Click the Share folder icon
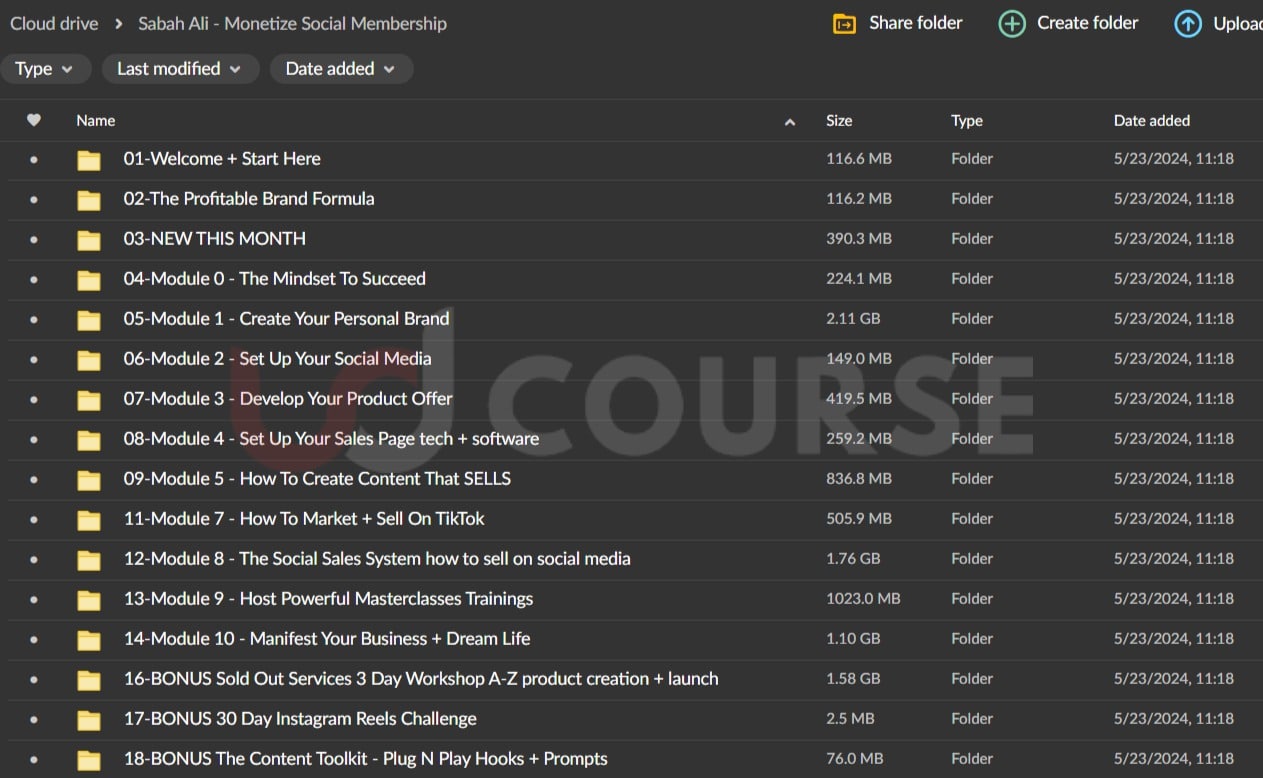This screenshot has height=778, width=1263. 844,24
